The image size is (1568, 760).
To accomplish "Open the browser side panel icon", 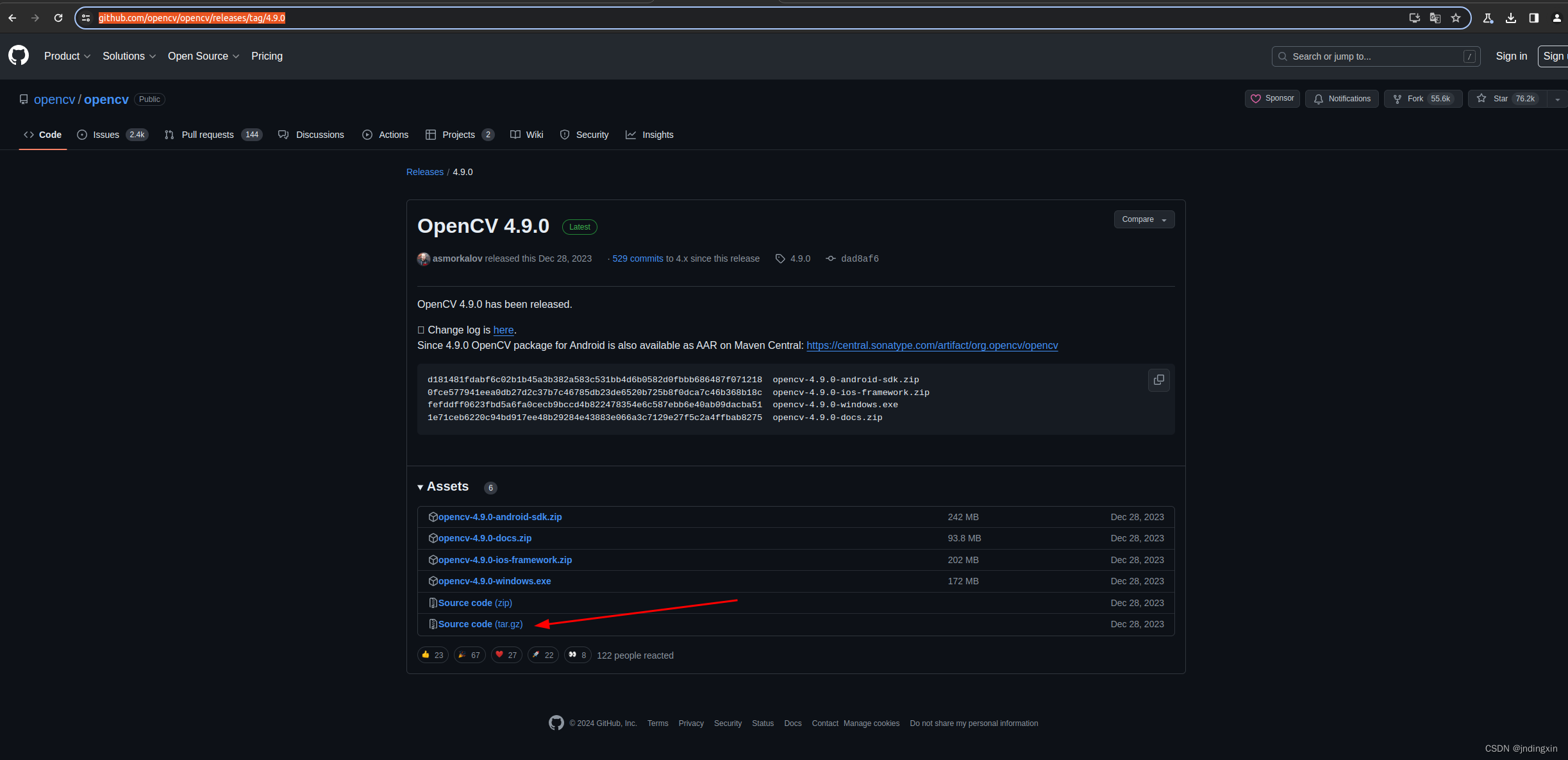I will [x=1534, y=18].
